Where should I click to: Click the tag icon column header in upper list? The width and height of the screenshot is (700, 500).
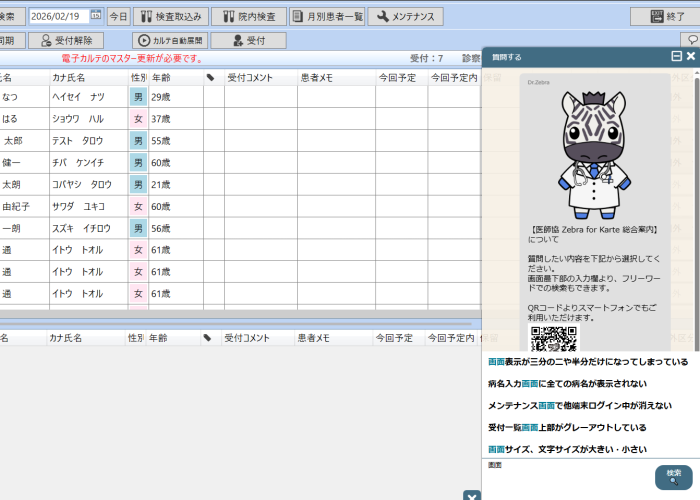pos(214,78)
